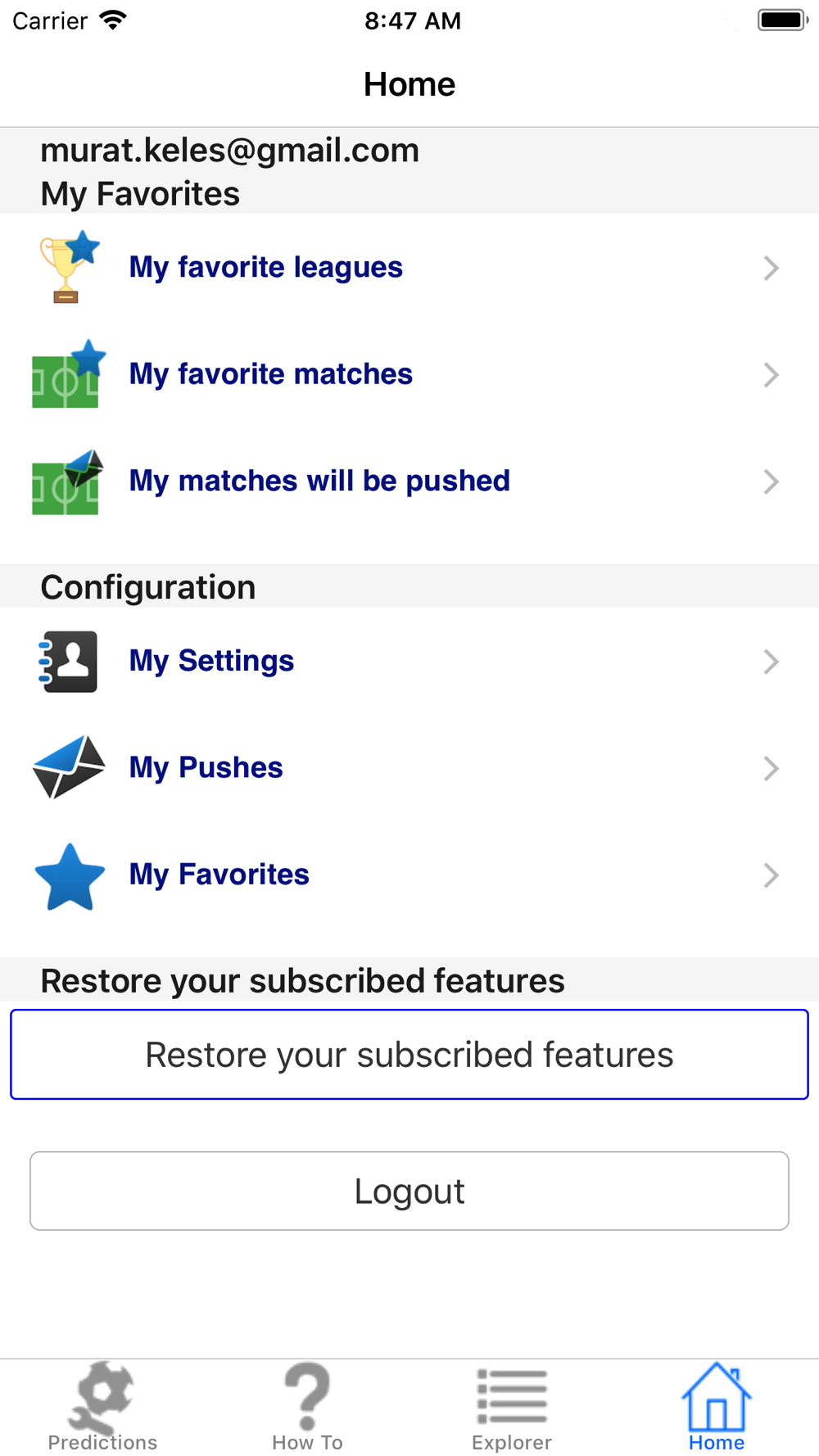Viewport: 819px width, 1456px height.
Task: Expand chevron next to My favorite leagues
Action: coord(771,268)
